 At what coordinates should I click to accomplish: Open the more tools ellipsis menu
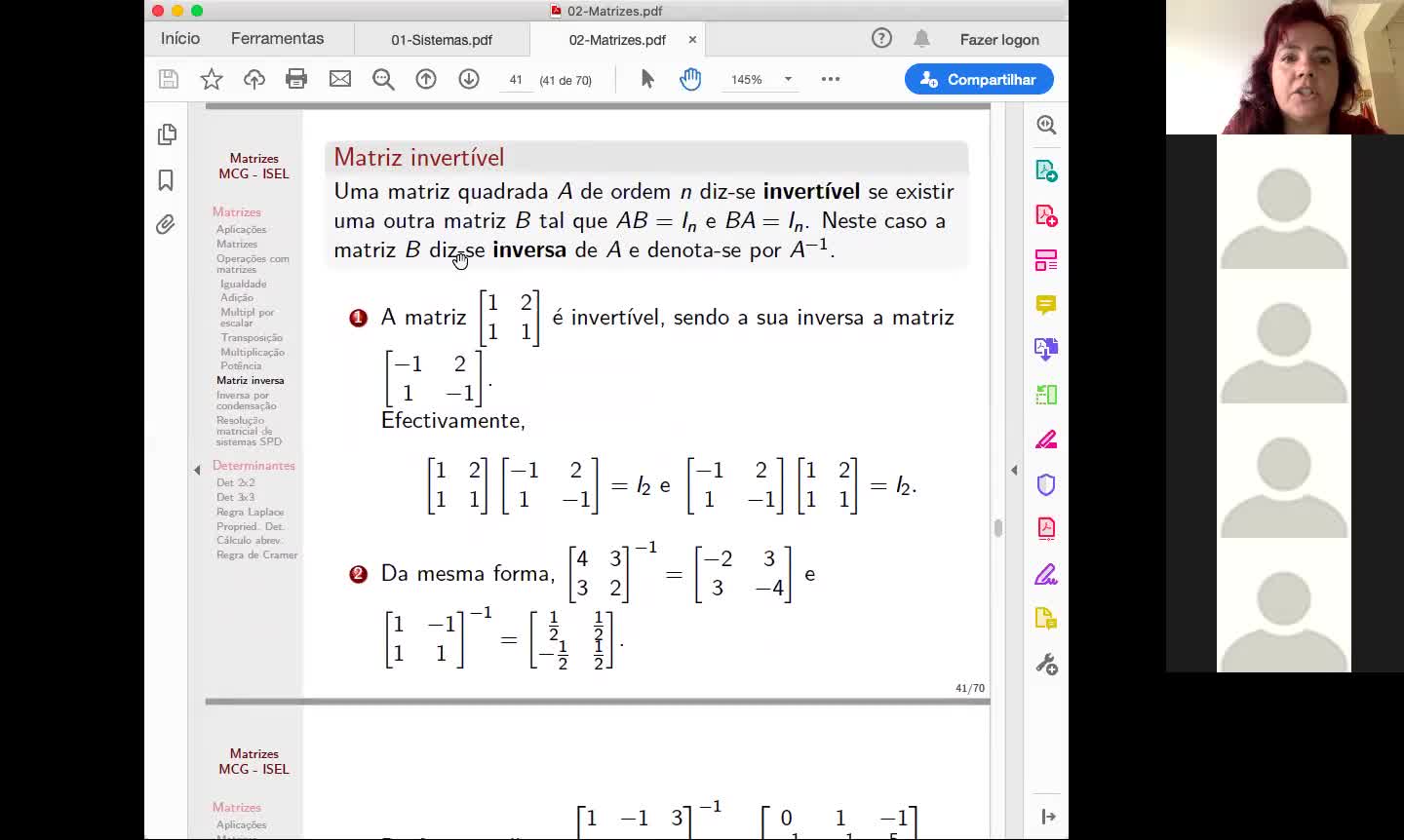pyautogui.click(x=831, y=80)
